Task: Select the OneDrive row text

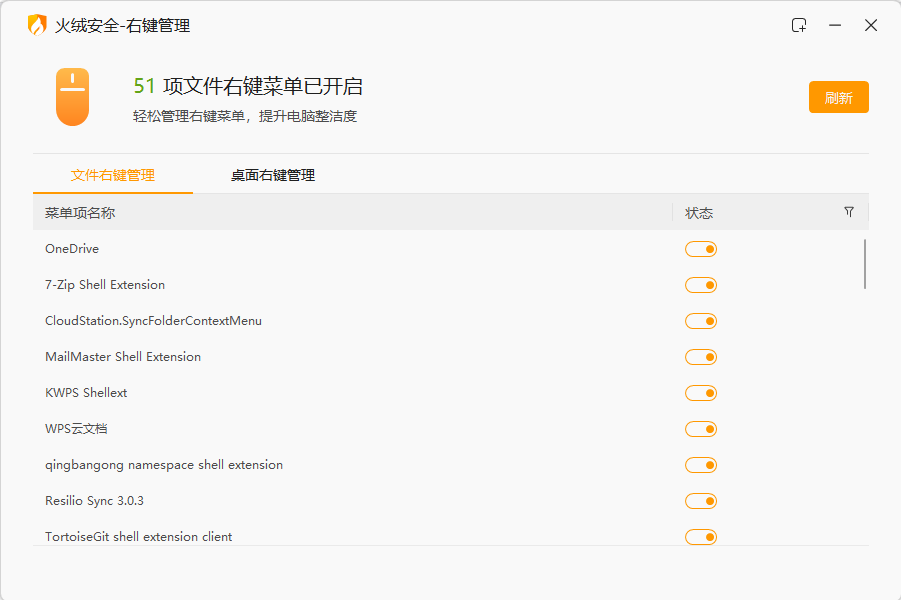Action: click(72, 249)
